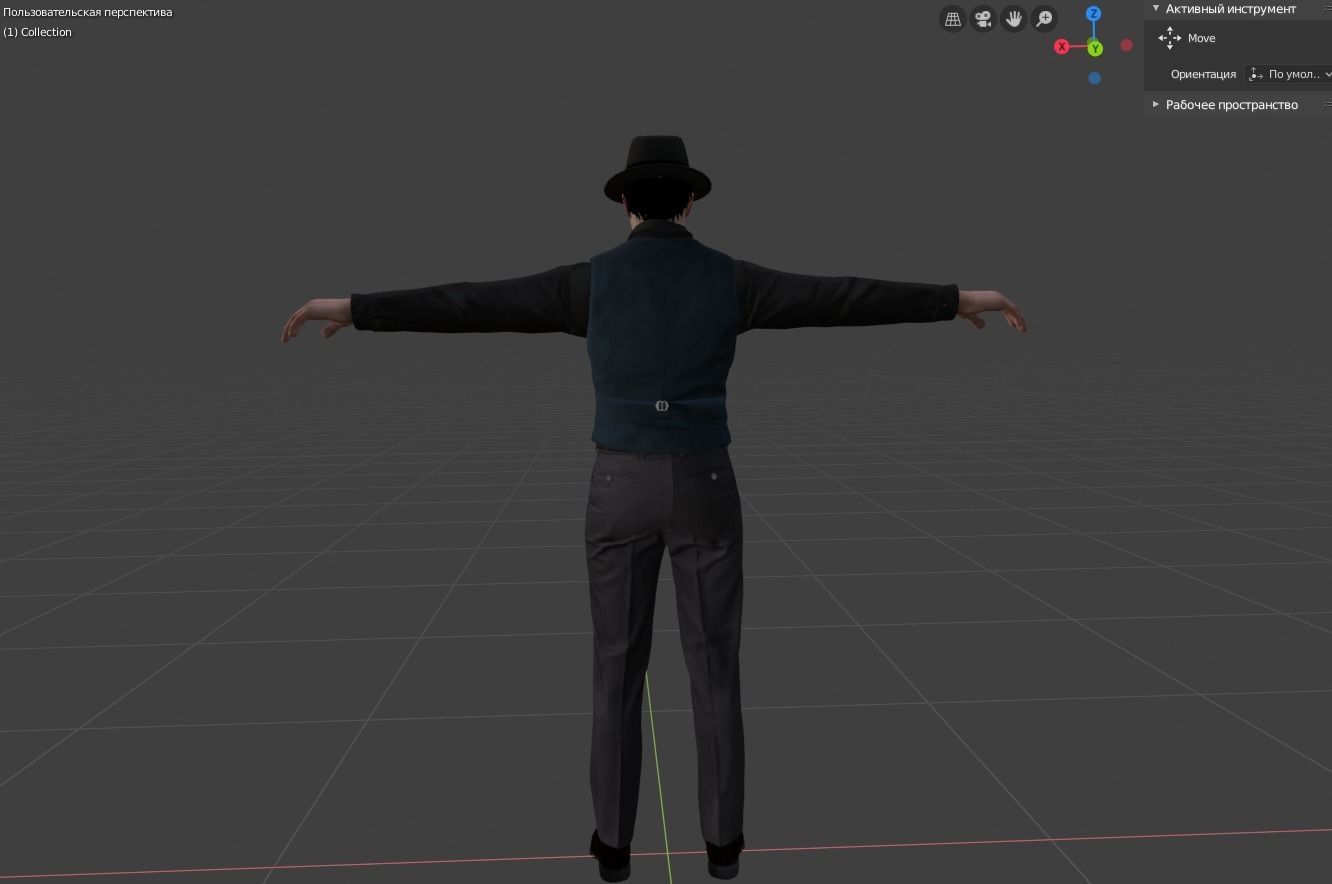Screen dimensions: 1332x884
Task: Click the green Y axis gizmo handle
Action: coord(1095,48)
